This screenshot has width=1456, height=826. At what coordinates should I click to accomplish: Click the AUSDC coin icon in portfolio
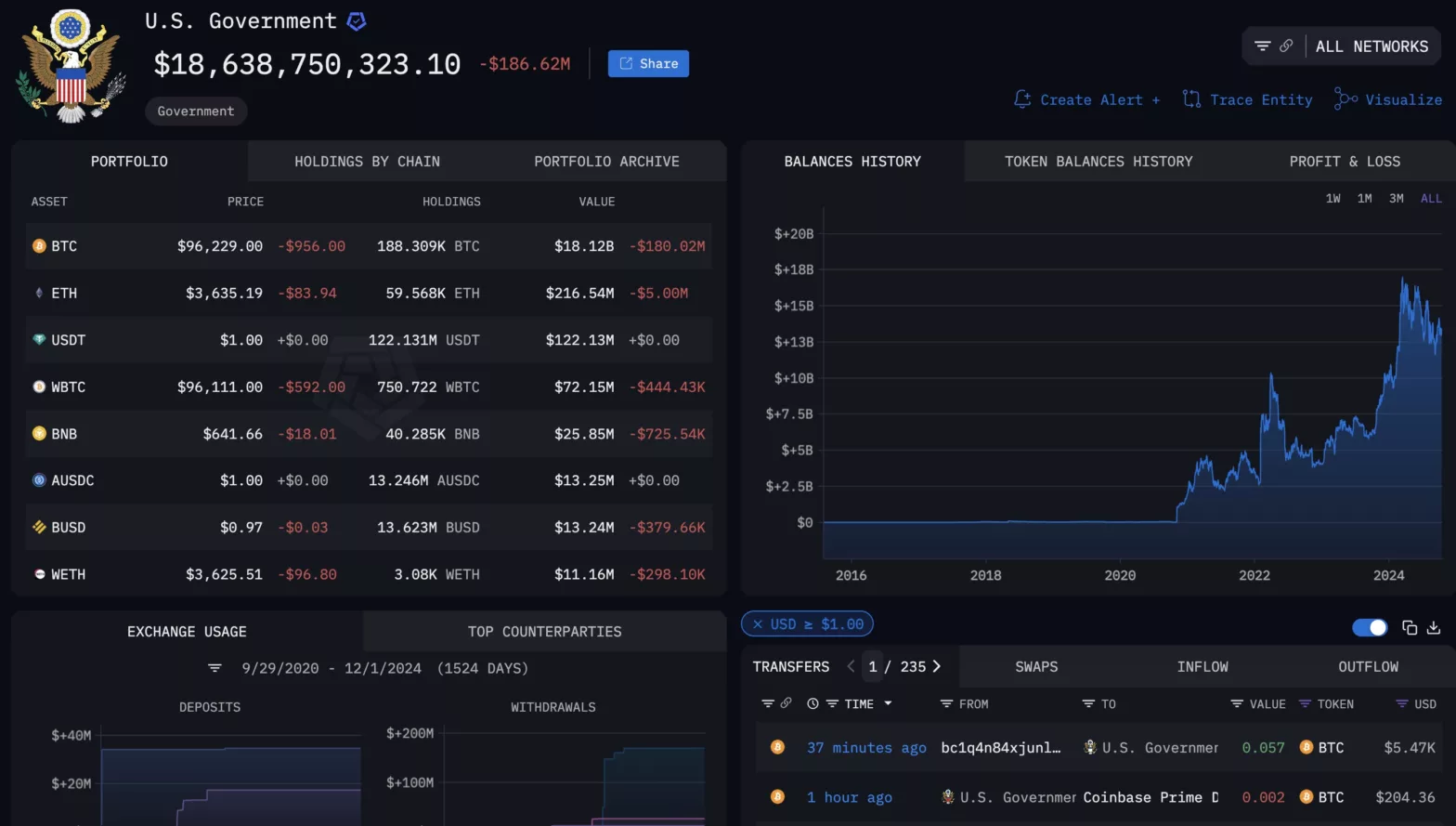[39, 480]
